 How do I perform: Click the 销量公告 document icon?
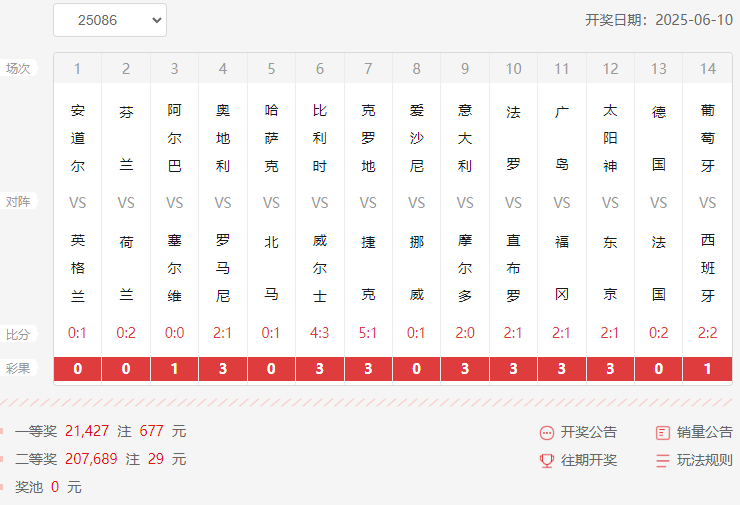(663, 432)
